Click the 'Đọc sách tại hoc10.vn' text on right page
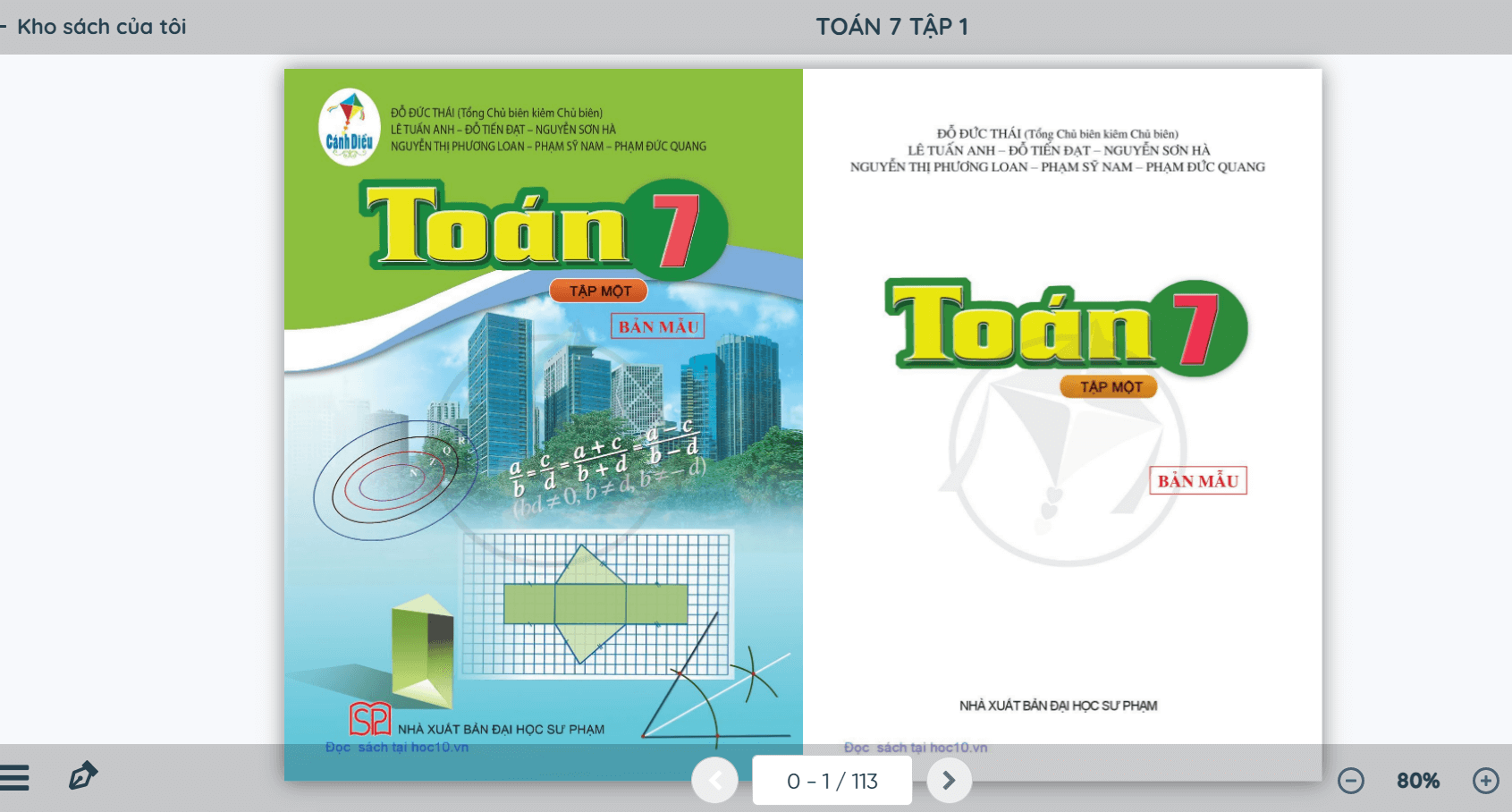 tap(916, 748)
